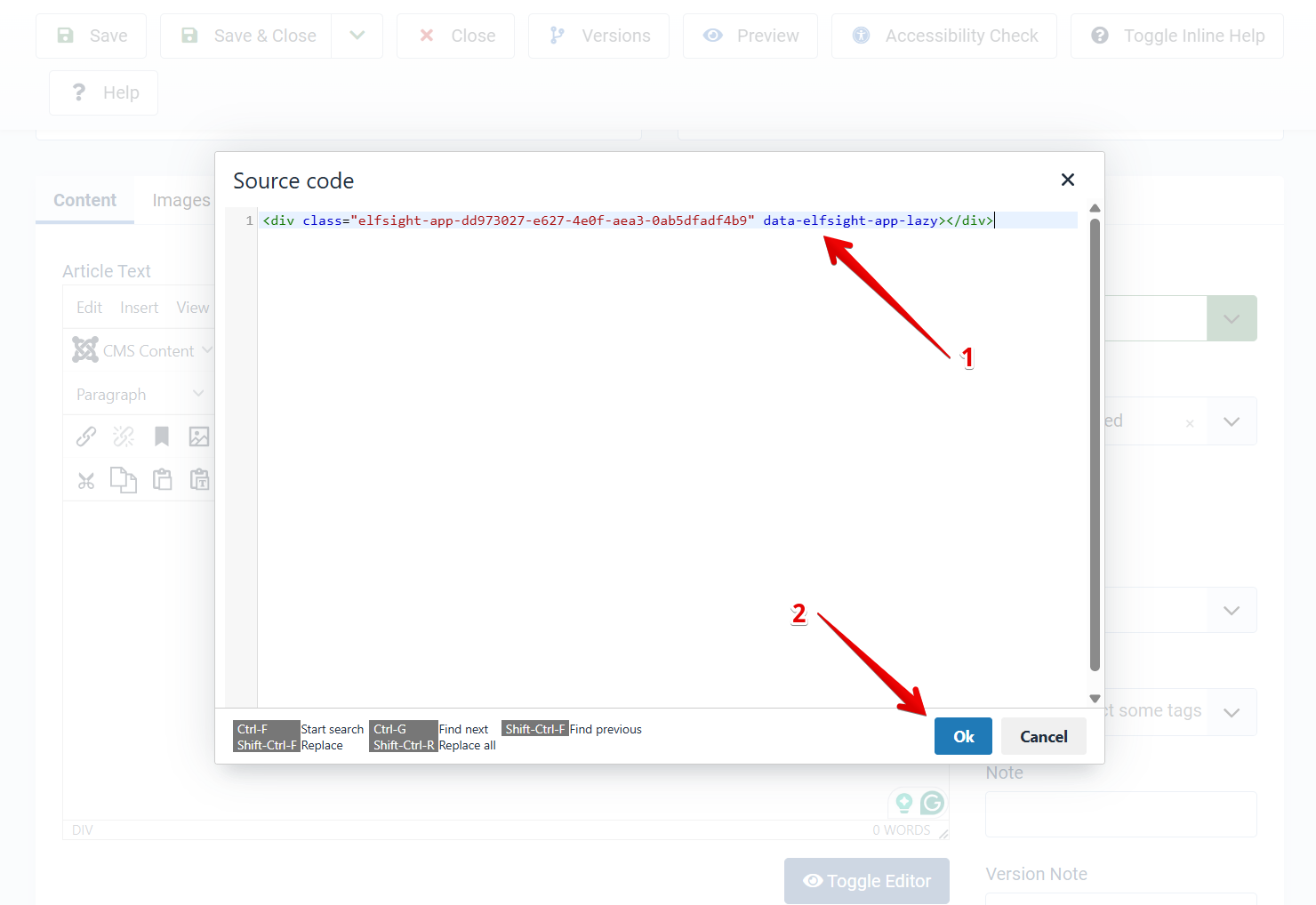
Task: Click the 0 WORDS counter
Action: (x=901, y=830)
